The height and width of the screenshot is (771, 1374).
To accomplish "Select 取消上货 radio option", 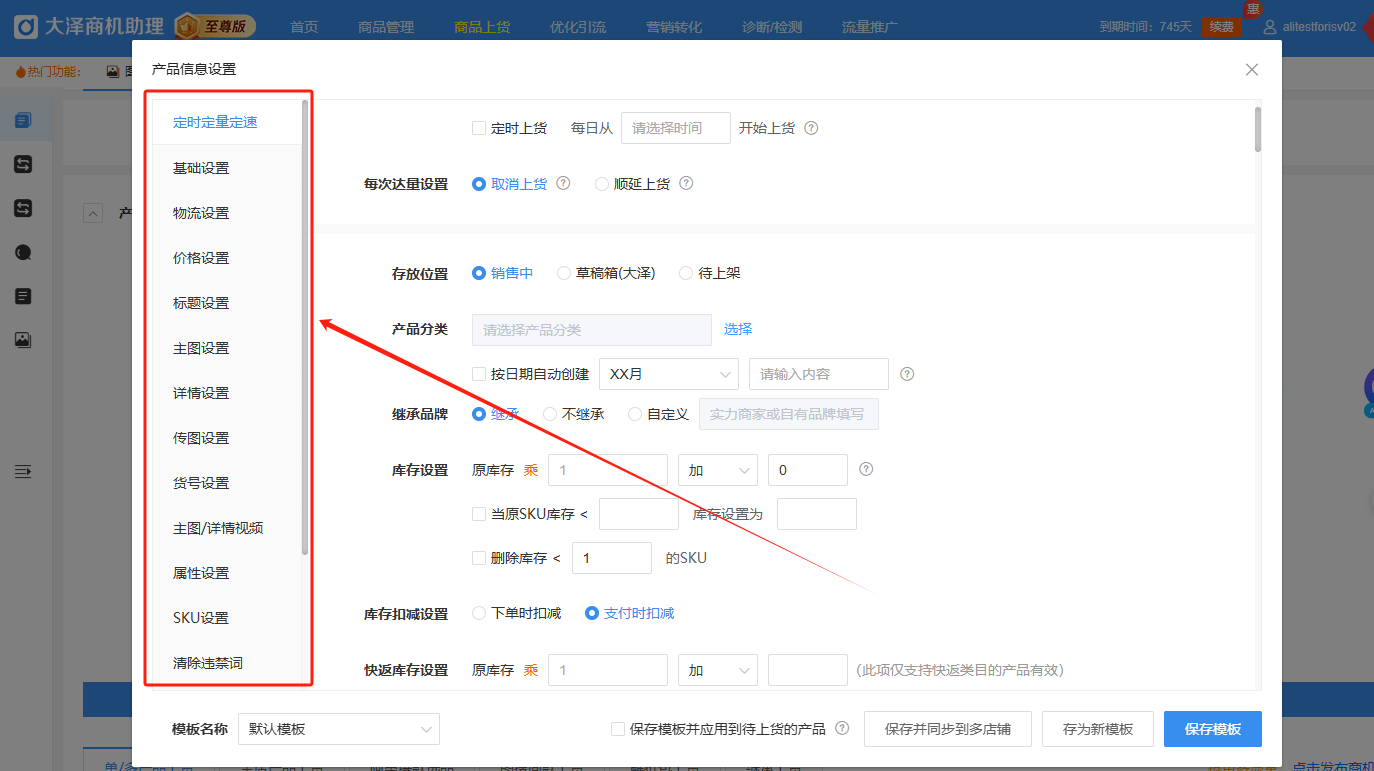I will [479, 184].
